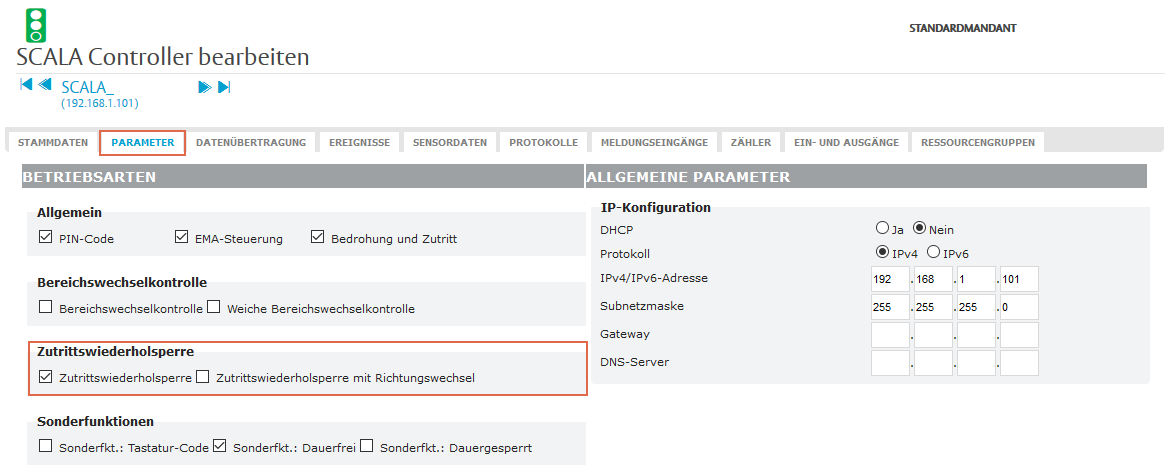Select the Meldungseingänge tab
1165x473 pixels.
[x=654, y=143]
